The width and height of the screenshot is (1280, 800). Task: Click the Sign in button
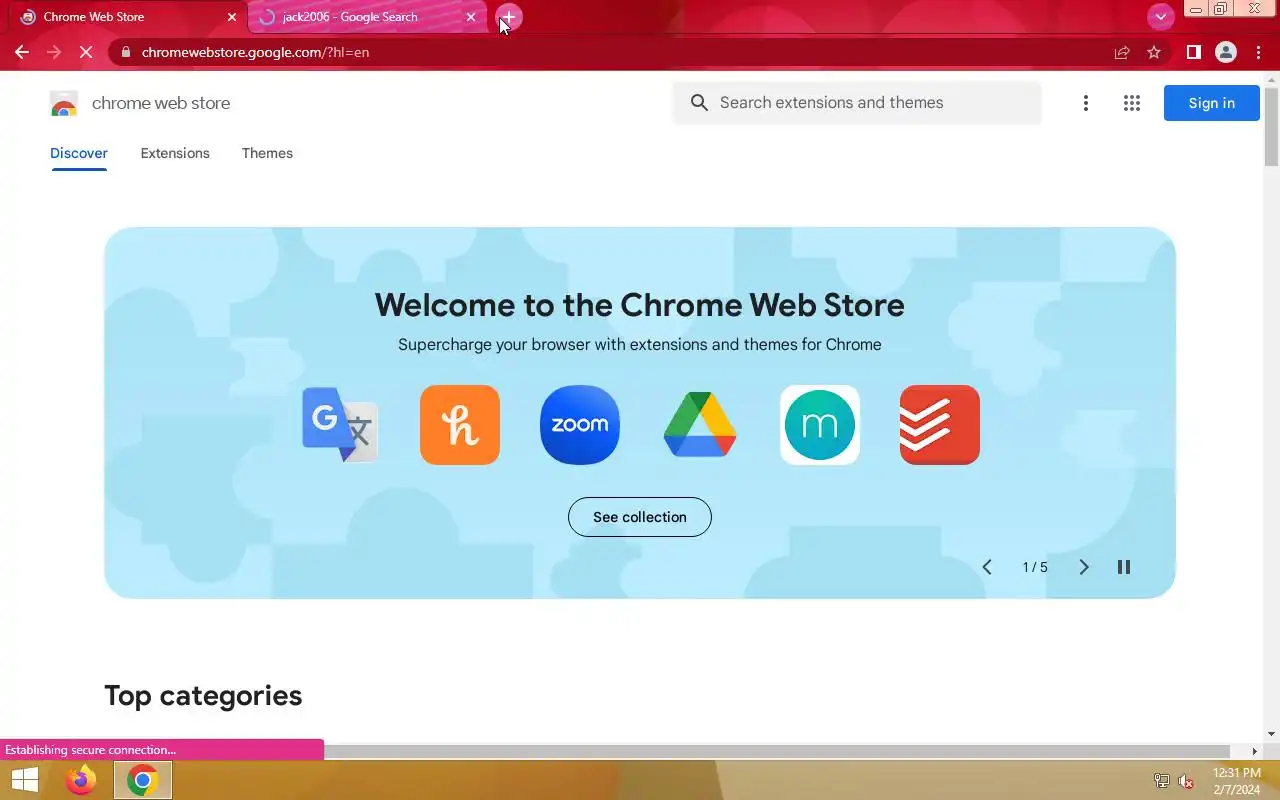[x=1211, y=103]
